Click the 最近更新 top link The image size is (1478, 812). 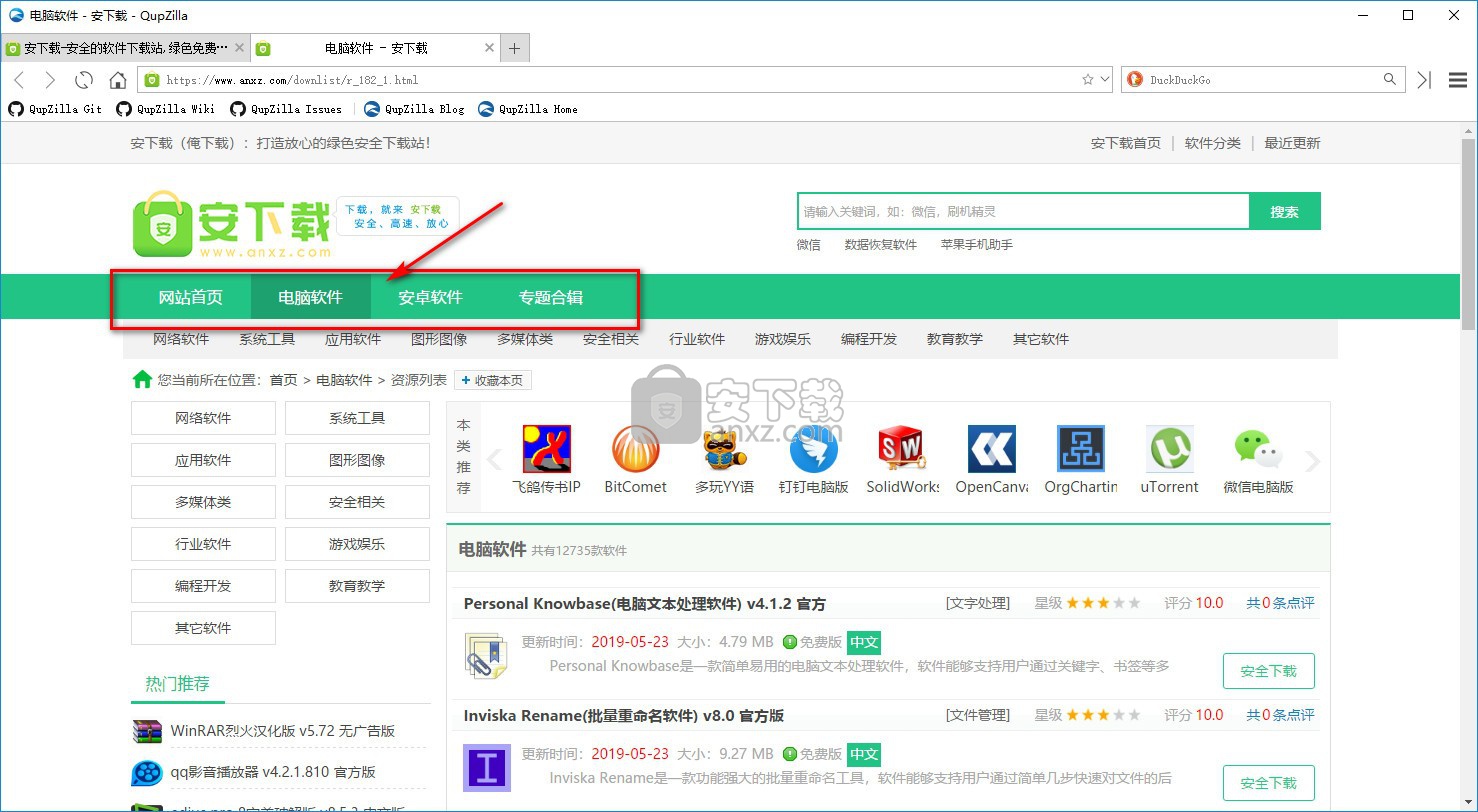(1292, 143)
